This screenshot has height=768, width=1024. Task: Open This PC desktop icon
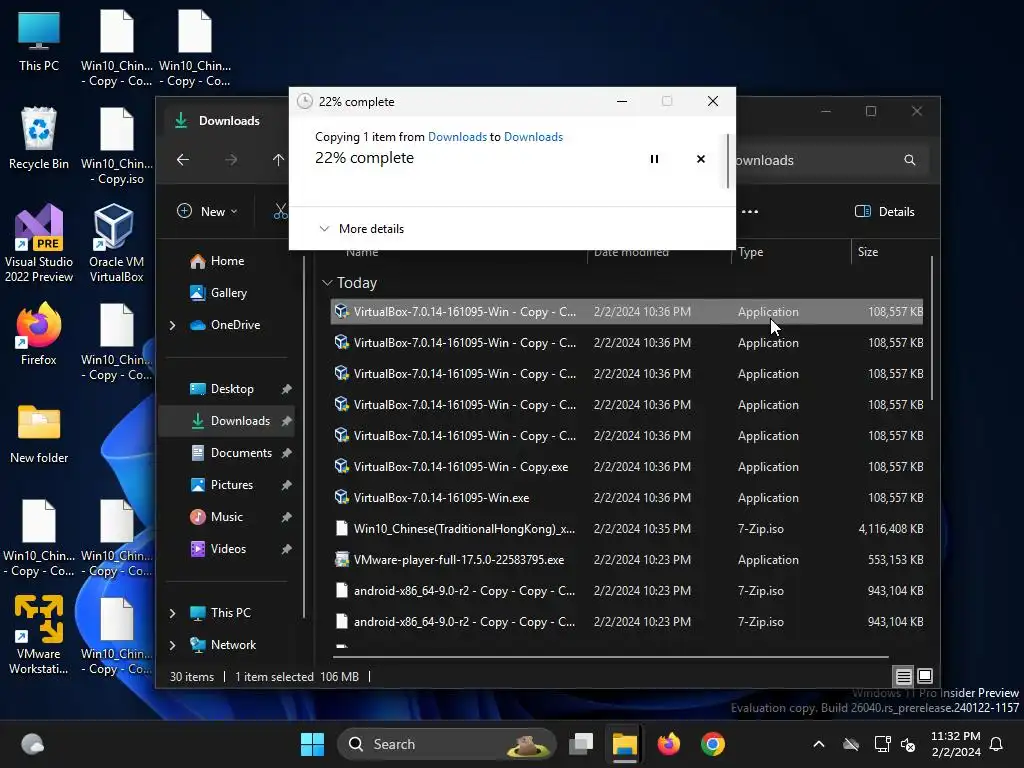[39, 41]
